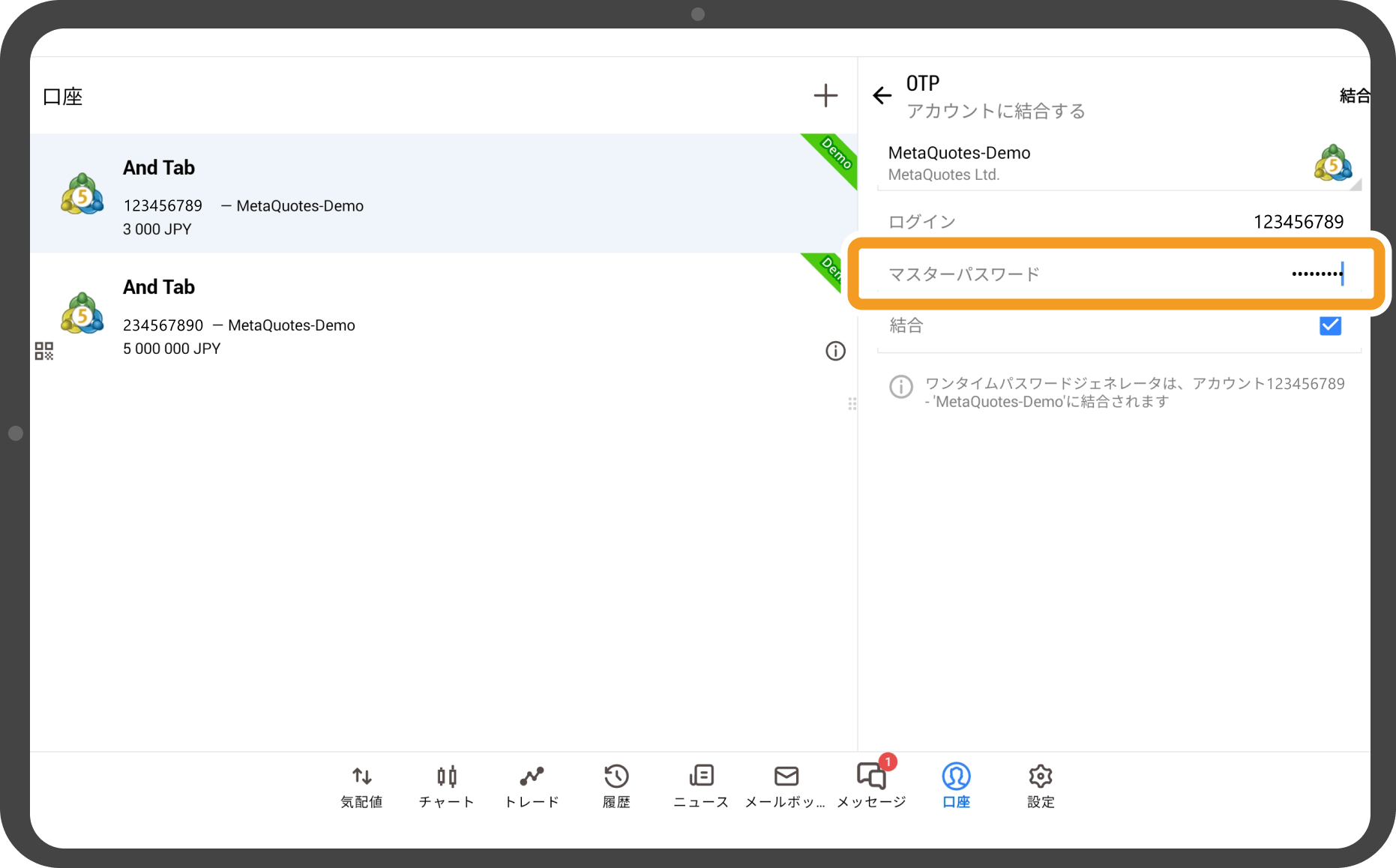Screen dimensions: 1396x868
Task: Click the 5 000 000 JPY balance text
Action: tap(172, 349)
